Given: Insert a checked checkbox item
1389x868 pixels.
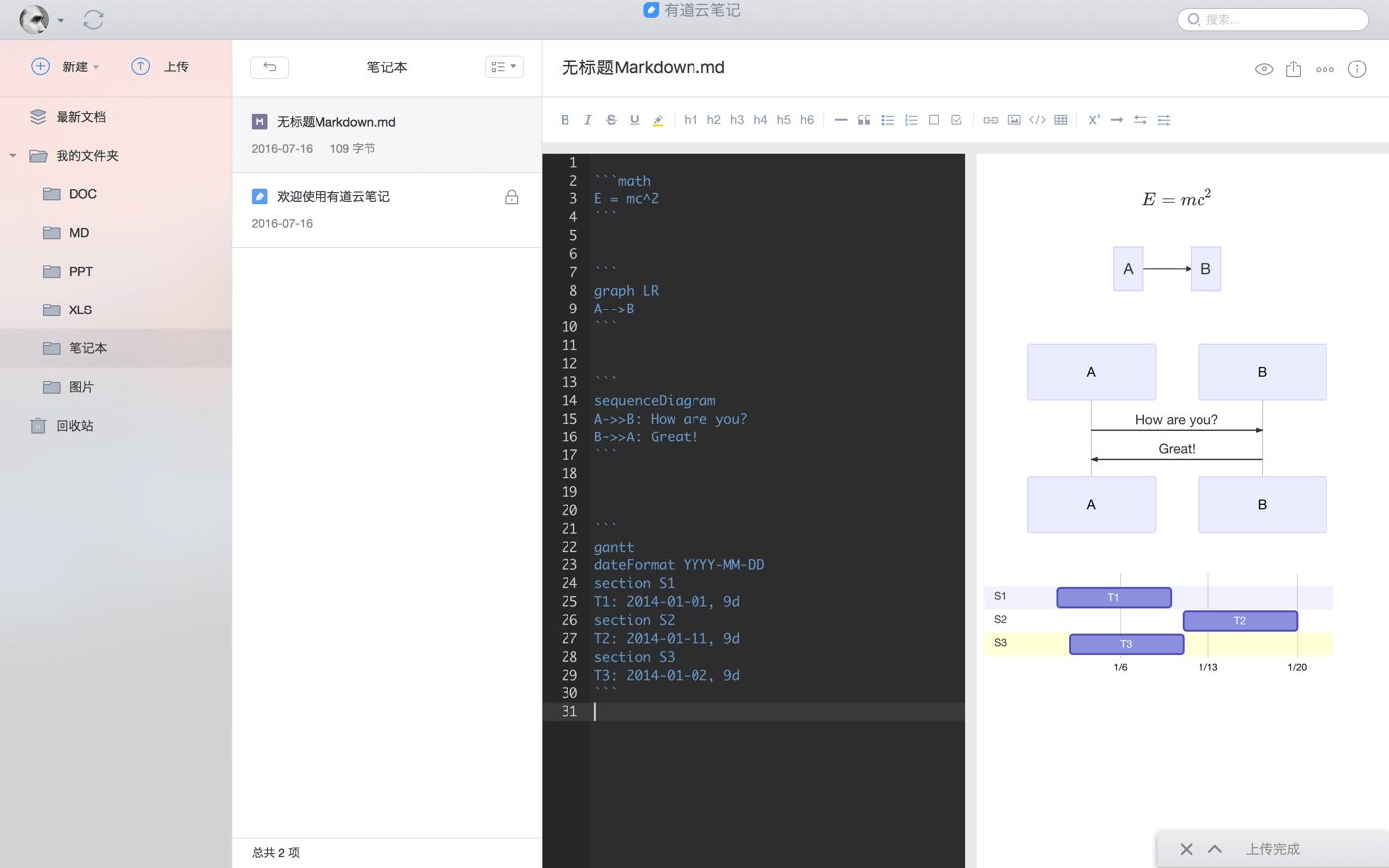Looking at the screenshot, I should click(956, 120).
